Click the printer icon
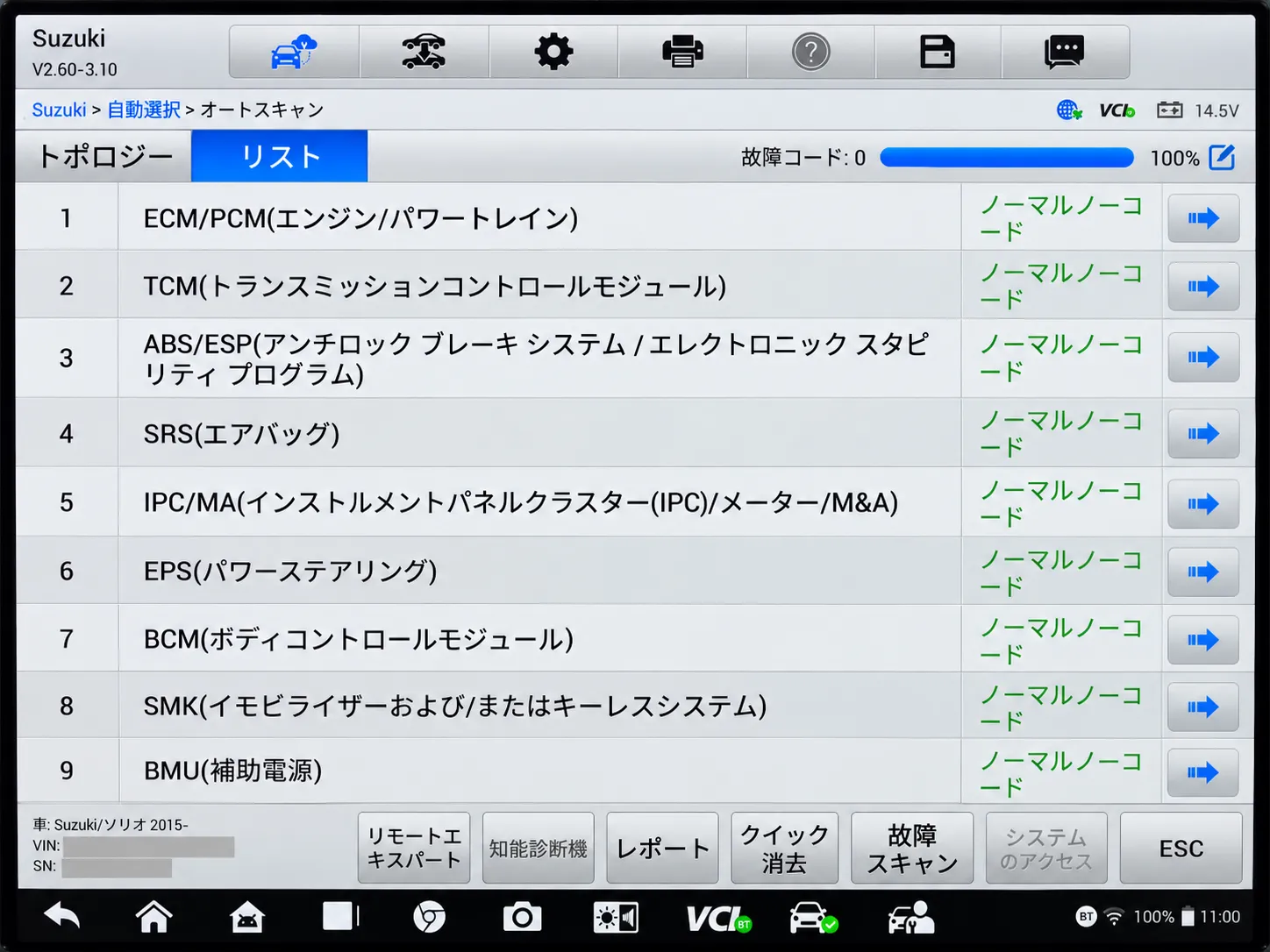Image resolution: width=1270 pixels, height=952 pixels. click(x=682, y=52)
